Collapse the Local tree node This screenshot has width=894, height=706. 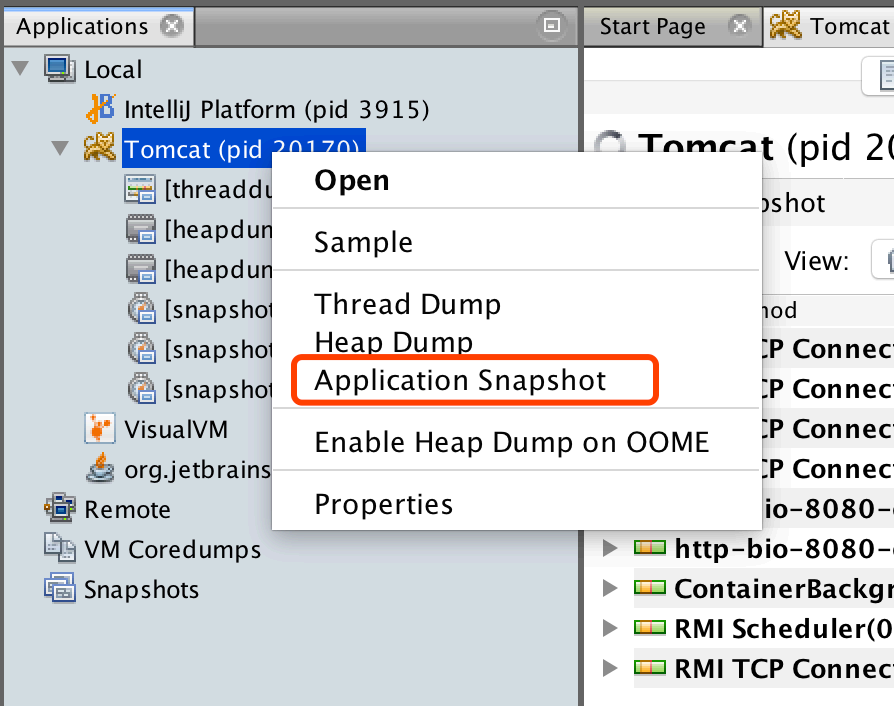point(21,68)
